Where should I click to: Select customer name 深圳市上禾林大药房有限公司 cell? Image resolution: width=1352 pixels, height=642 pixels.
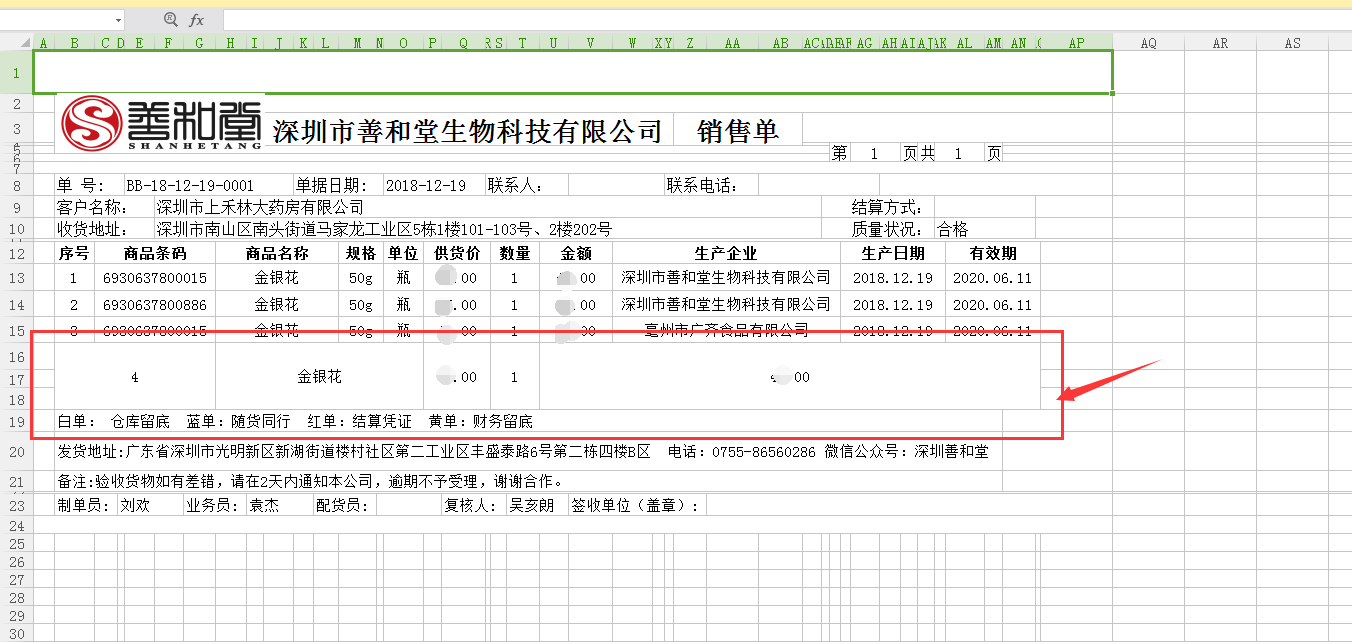click(x=260, y=207)
